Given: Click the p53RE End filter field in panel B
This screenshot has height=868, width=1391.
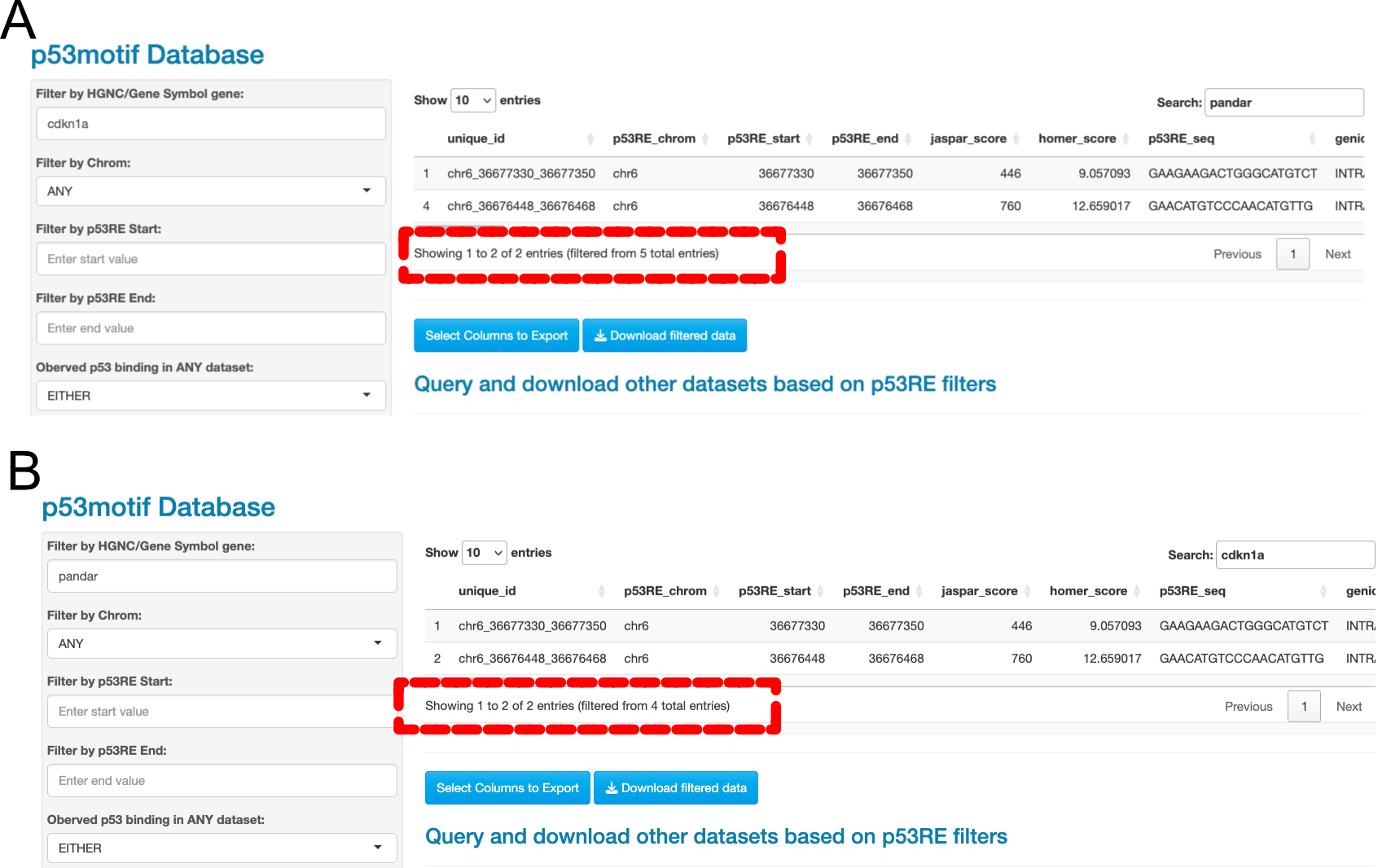Looking at the screenshot, I should pyautogui.click(x=222, y=781).
